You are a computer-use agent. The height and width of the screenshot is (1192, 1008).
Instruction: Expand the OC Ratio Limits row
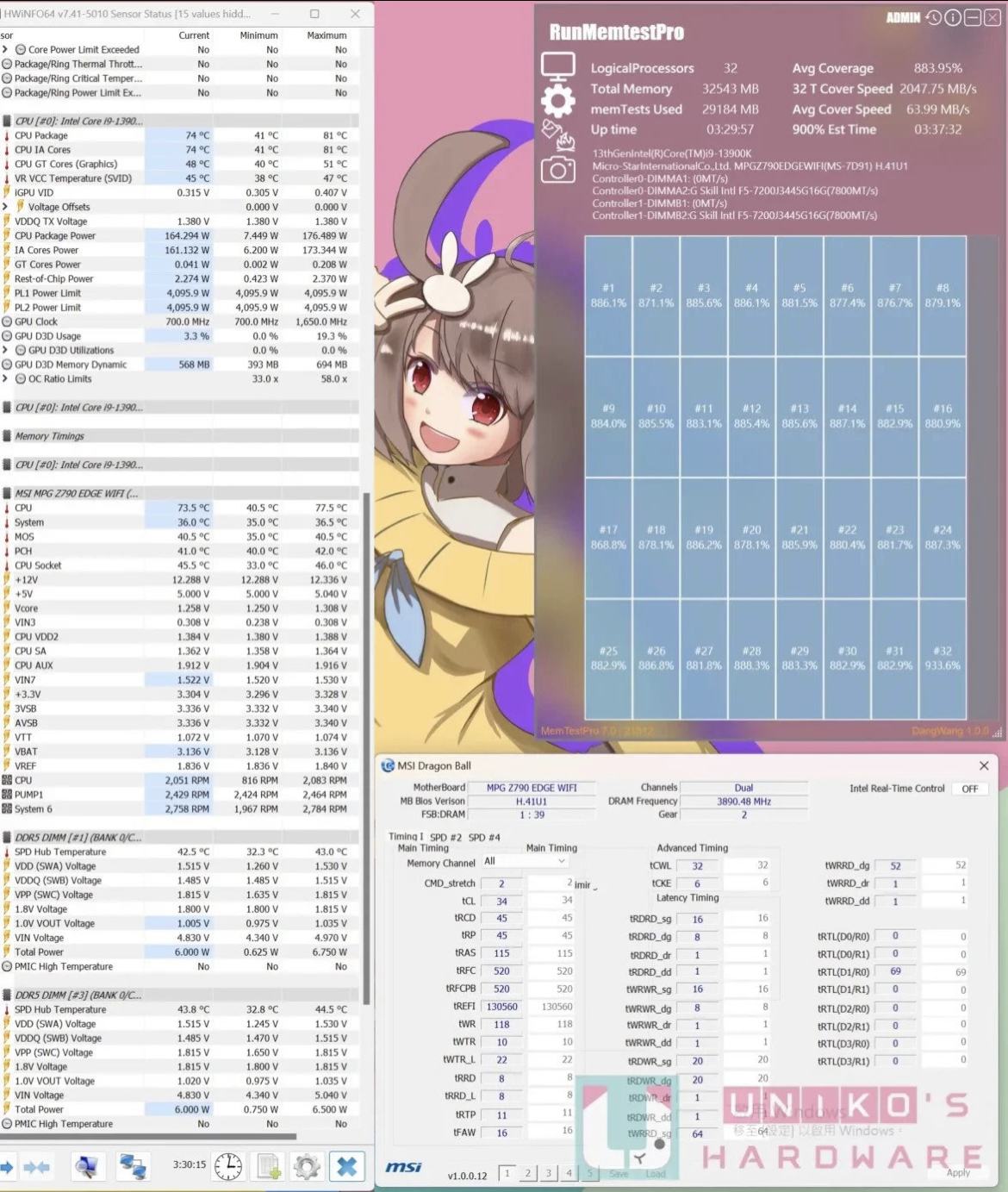point(5,378)
